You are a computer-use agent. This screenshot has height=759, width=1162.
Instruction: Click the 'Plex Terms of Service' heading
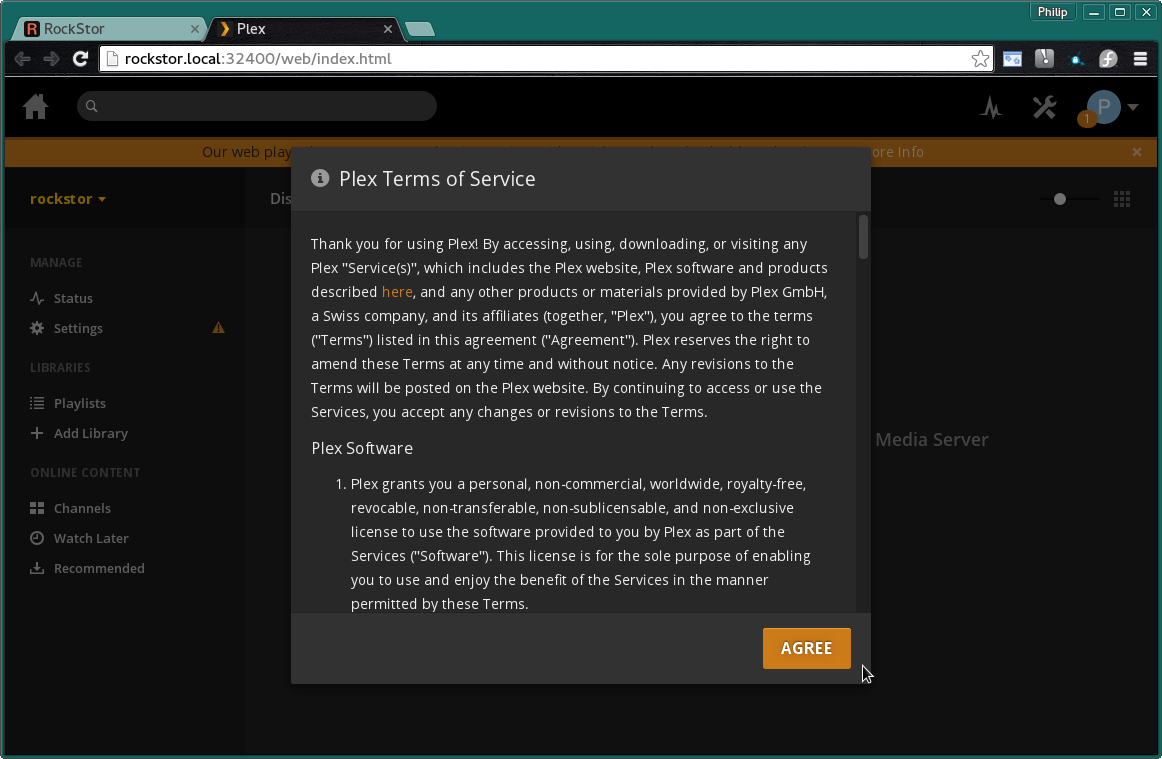(437, 179)
